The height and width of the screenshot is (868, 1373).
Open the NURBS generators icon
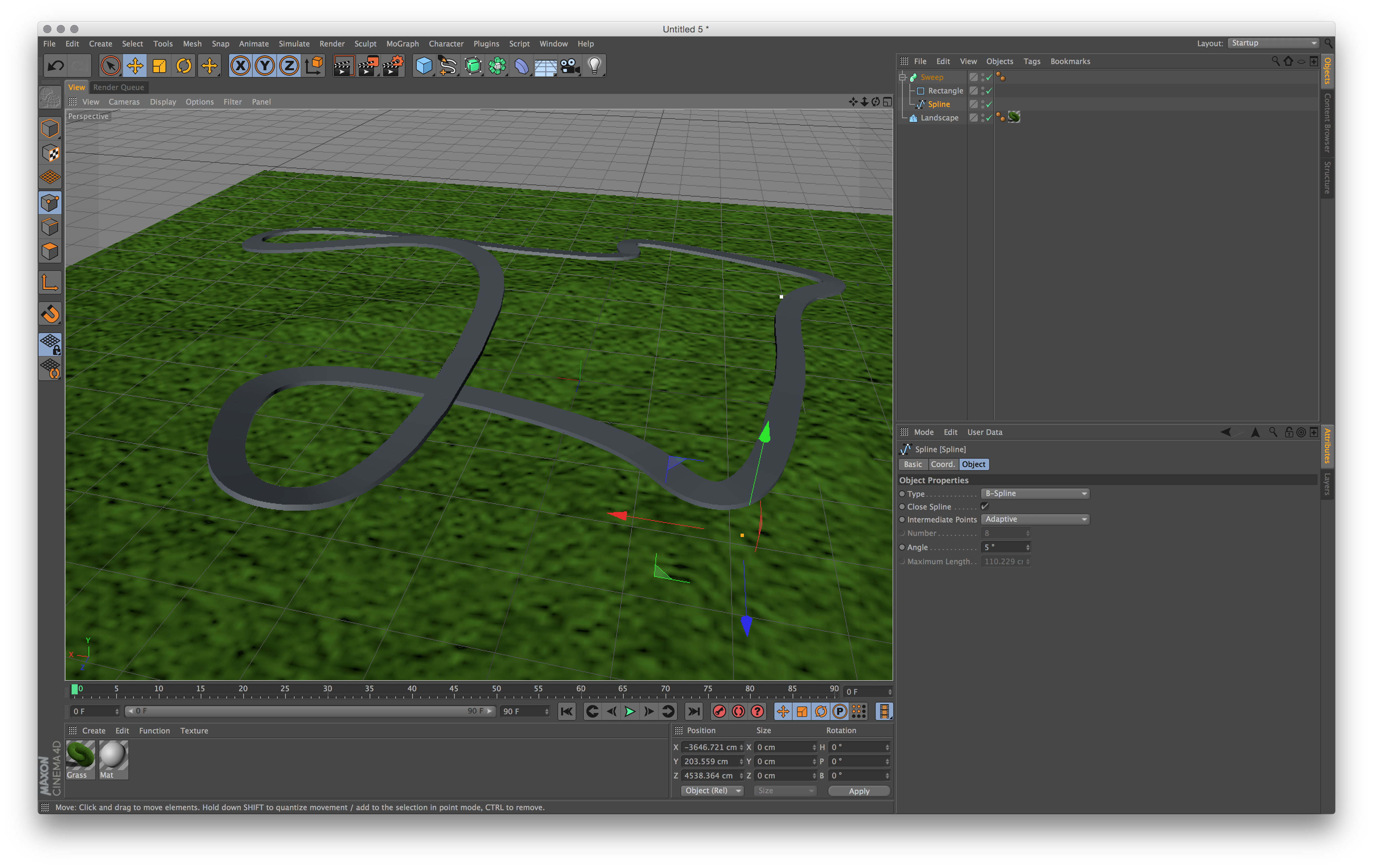(473, 66)
